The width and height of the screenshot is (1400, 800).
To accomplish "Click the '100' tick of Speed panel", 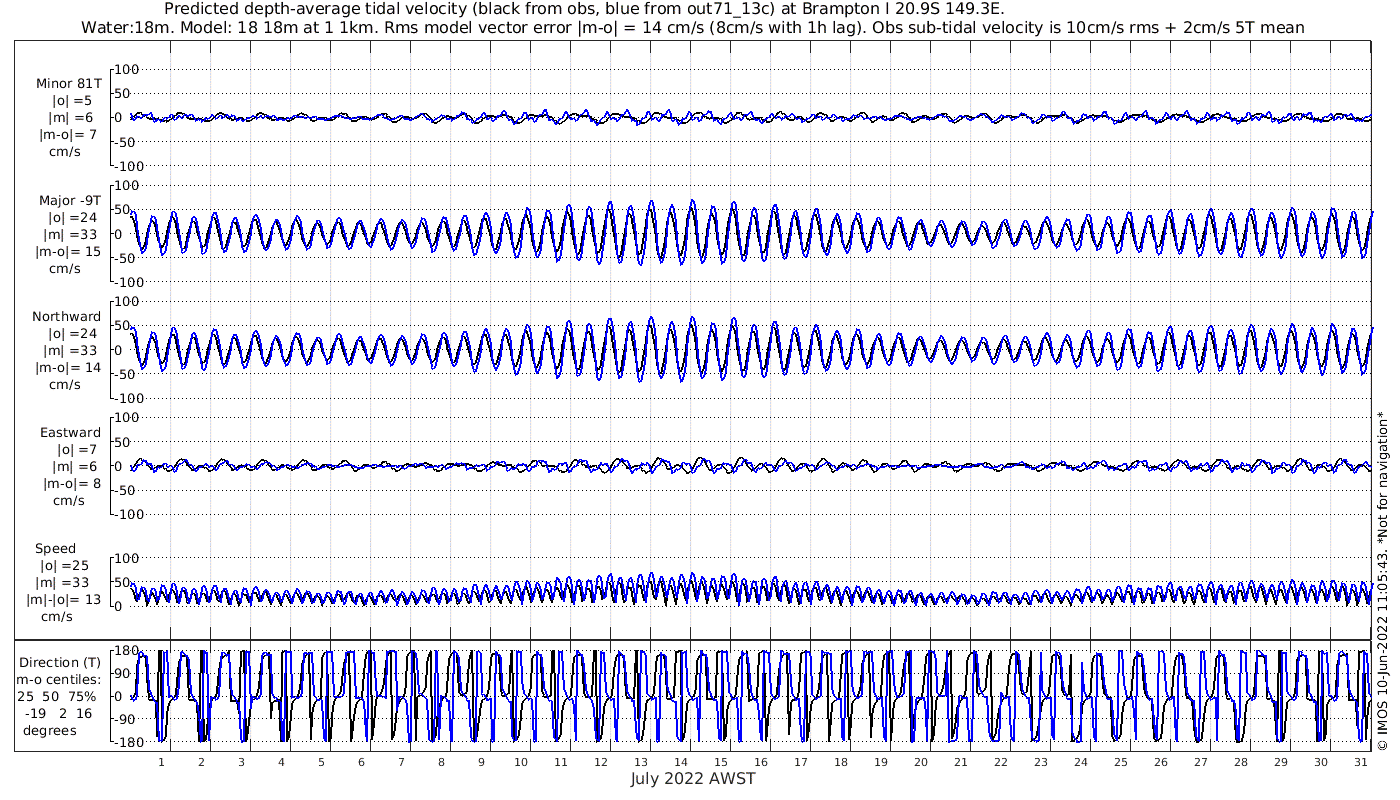I will point(127,558).
